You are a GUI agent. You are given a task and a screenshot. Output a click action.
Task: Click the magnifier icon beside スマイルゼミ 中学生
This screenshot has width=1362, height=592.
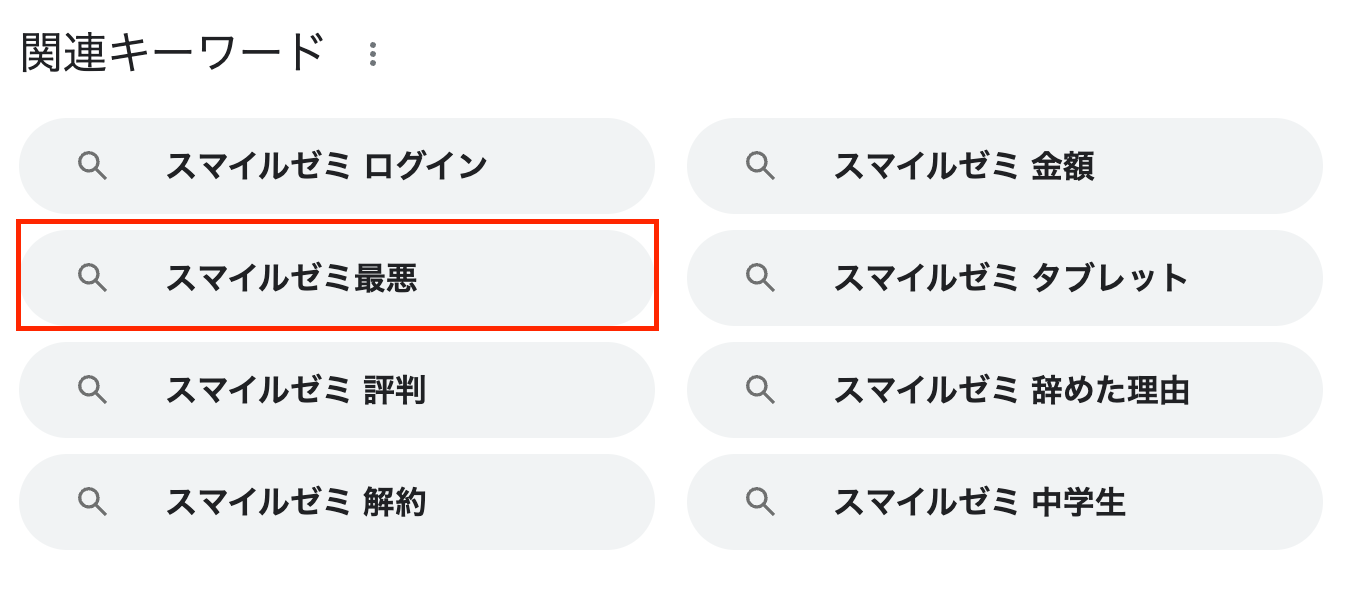pyautogui.click(x=761, y=503)
